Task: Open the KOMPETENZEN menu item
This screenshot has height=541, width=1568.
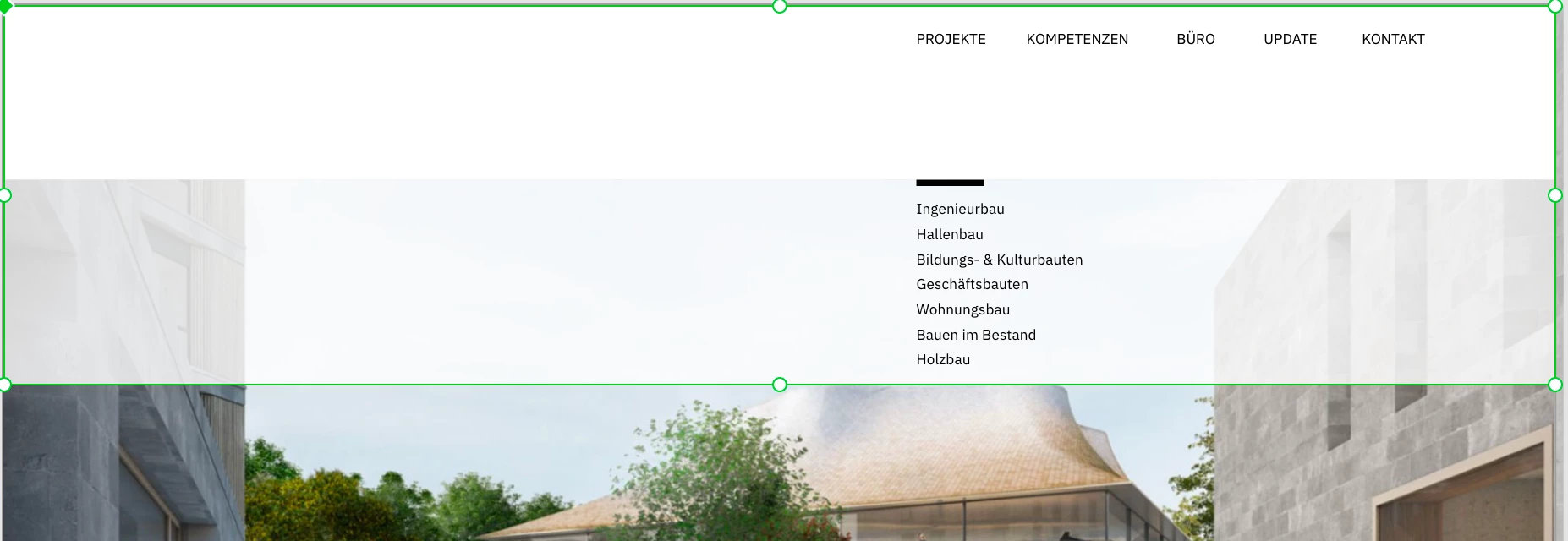Action: coord(1077,39)
